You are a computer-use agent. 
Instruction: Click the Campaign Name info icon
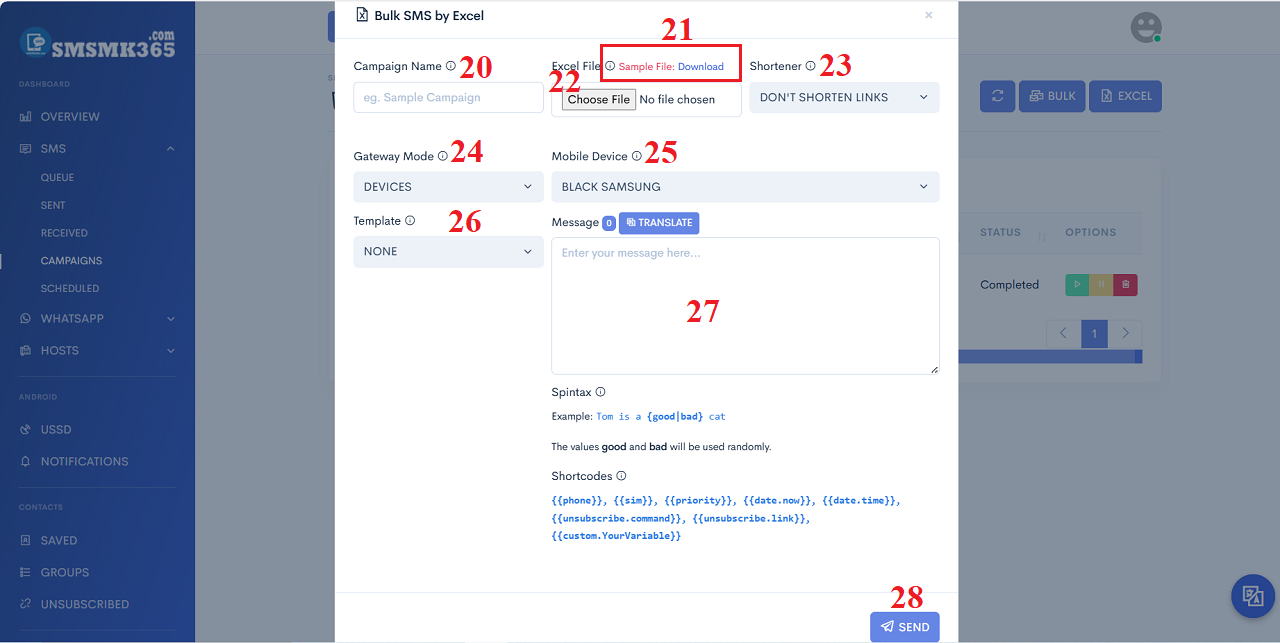[450, 66]
